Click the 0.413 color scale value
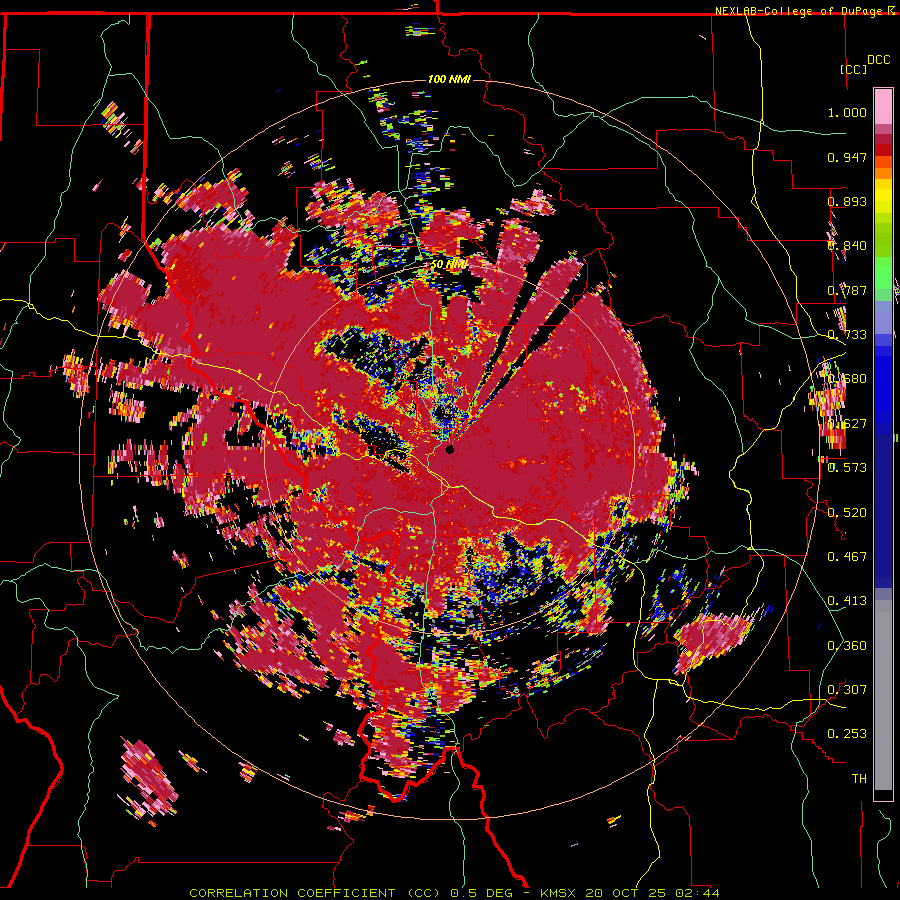The image size is (900, 900). coord(847,601)
